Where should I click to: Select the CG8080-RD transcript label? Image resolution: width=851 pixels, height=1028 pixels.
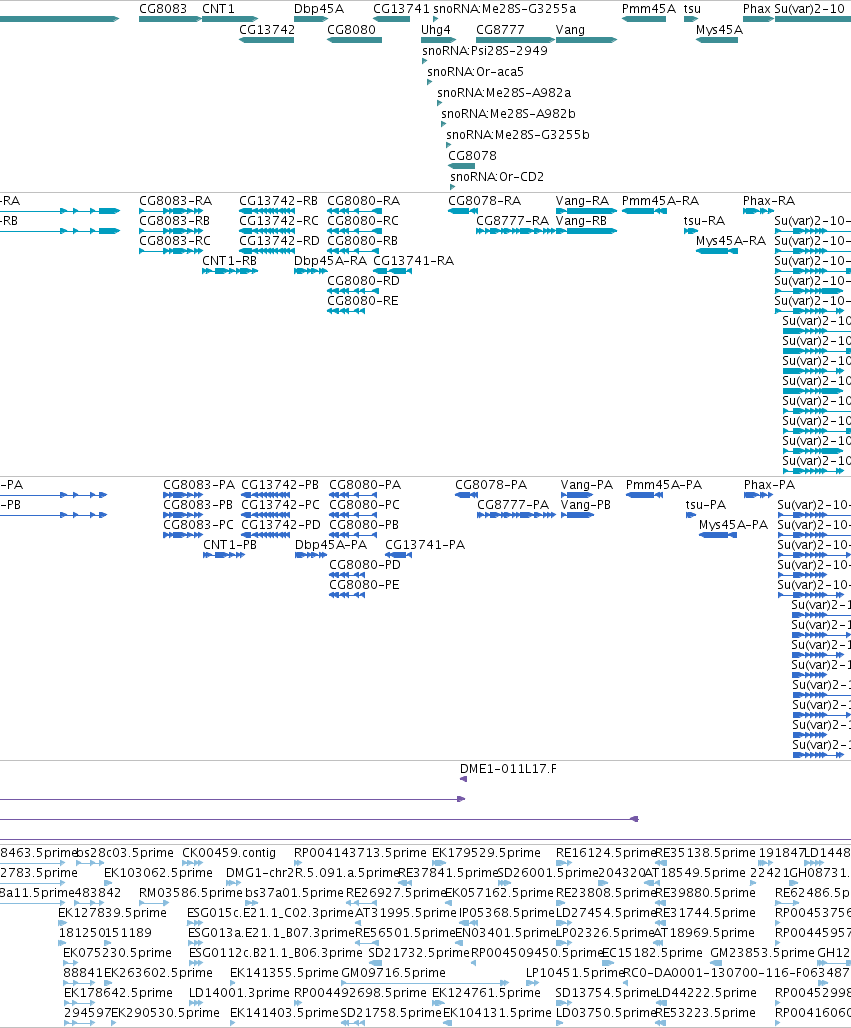[x=363, y=281]
